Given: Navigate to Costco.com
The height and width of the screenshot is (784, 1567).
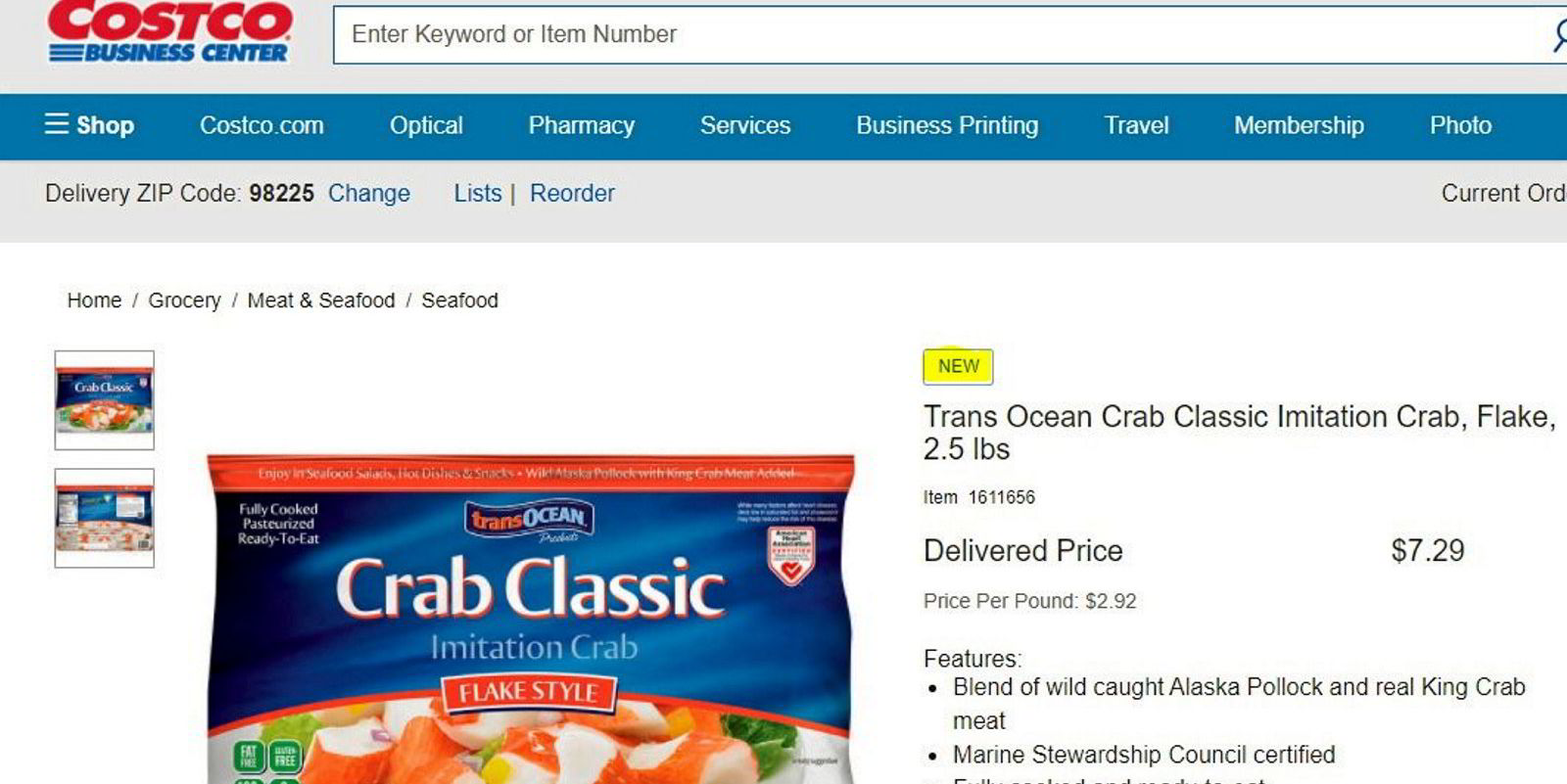Looking at the screenshot, I should pyautogui.click(x=261, y=125).
